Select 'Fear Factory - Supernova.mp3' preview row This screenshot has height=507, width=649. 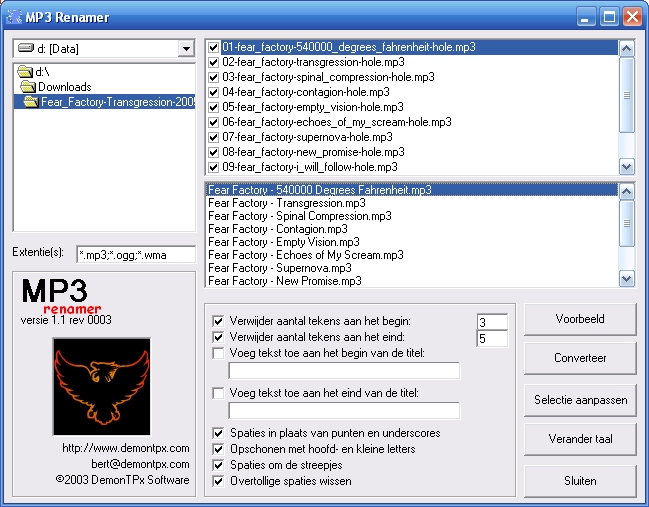click(412, 268)
